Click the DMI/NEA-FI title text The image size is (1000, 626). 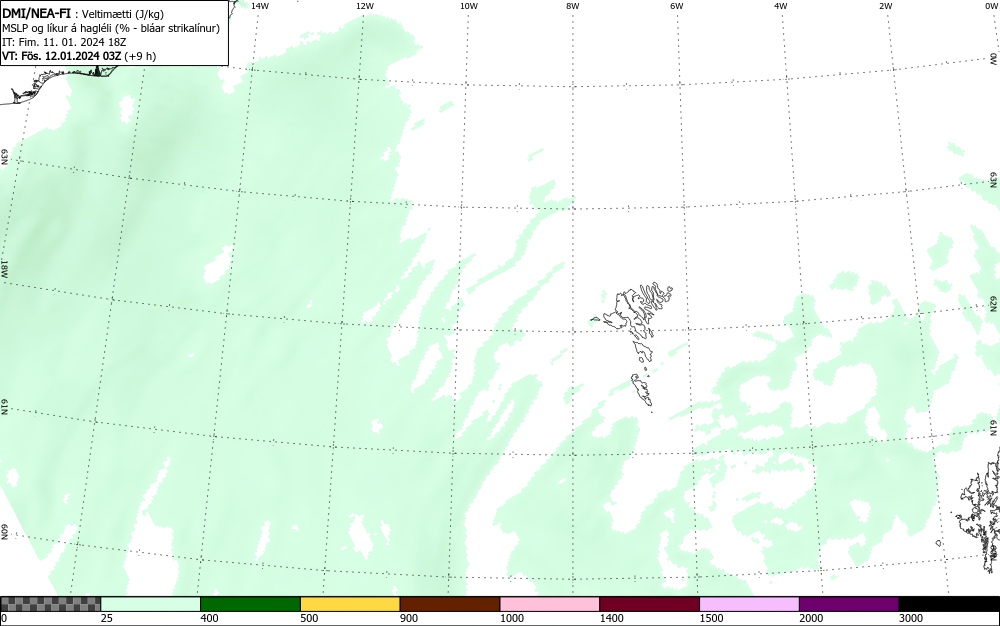pos(36,13)
